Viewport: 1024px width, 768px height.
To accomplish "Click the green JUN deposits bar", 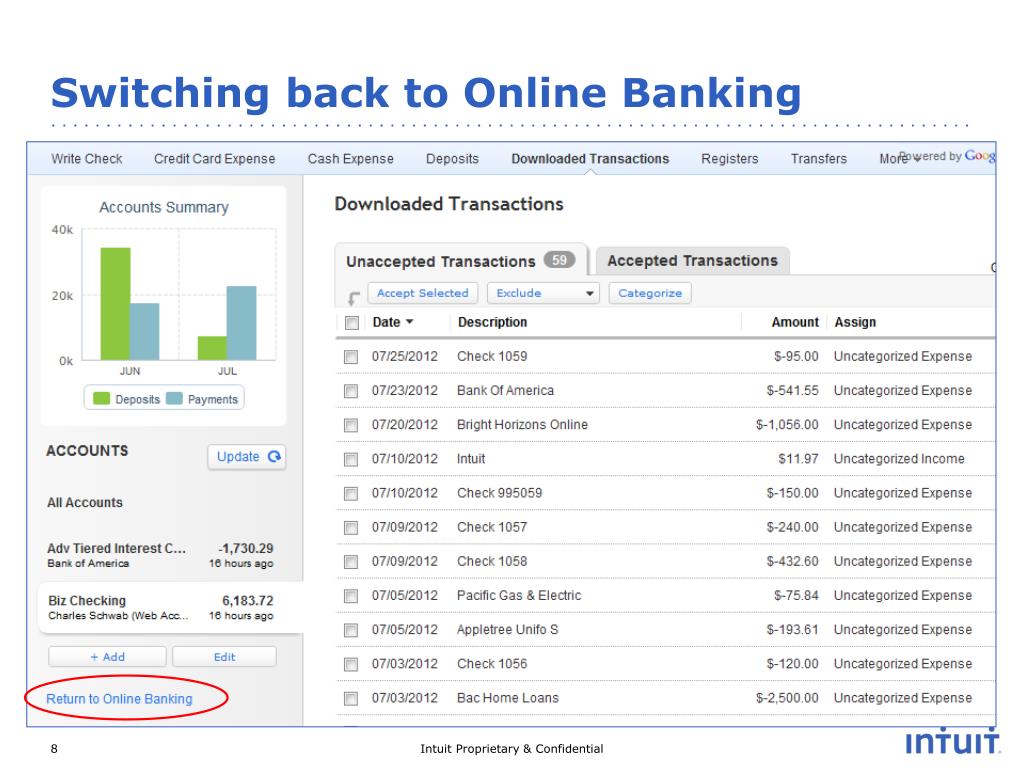I will click(x=115, y=304).
